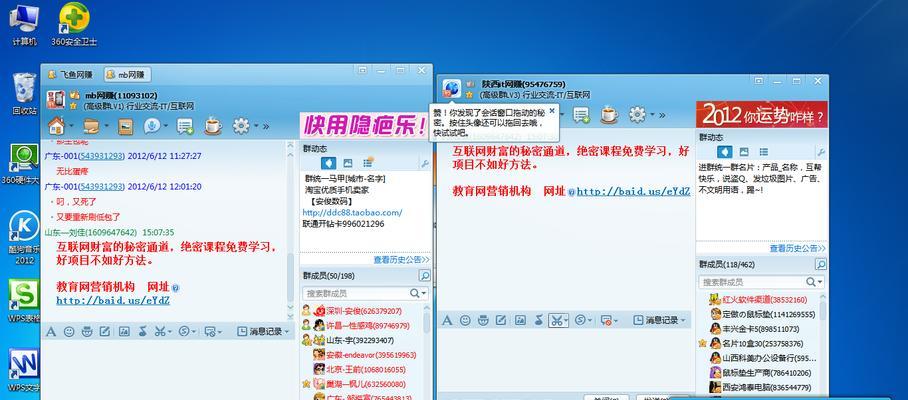This screenshot has width=908, height=400.
Task: Open 消息记录 dropdown in 陕西it网赚 window
Action: click(x=660, y=320)
